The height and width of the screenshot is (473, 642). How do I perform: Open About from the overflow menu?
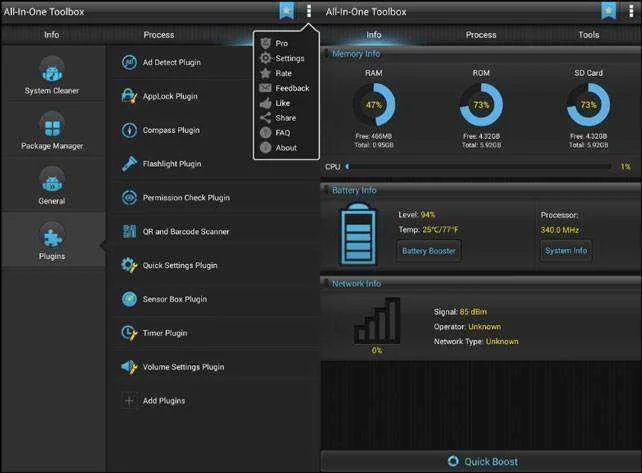(286, 148)
